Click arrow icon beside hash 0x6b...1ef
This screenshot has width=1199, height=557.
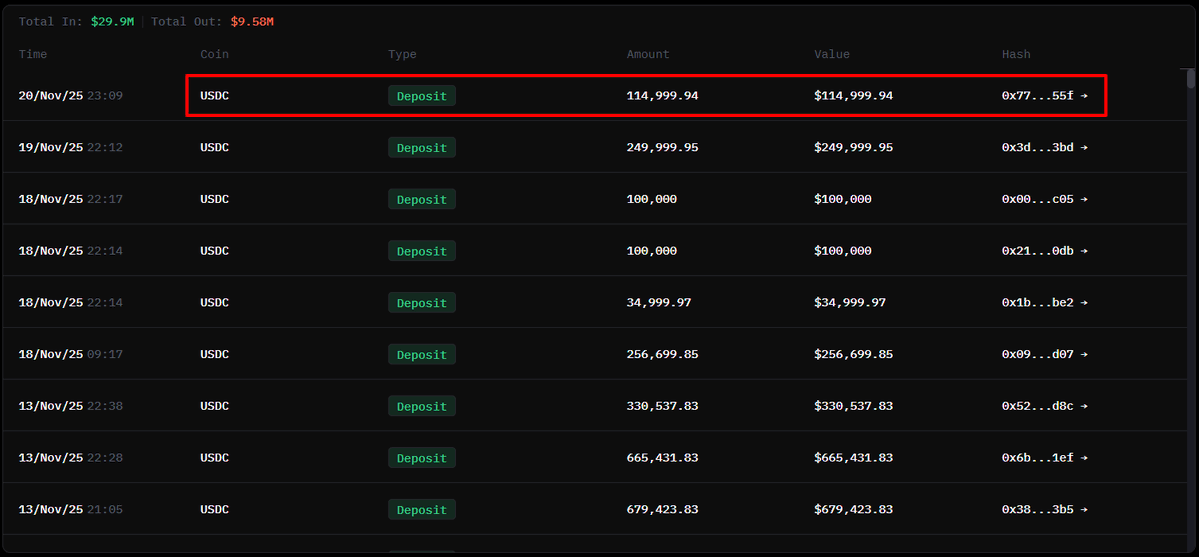coord(1084,458)
